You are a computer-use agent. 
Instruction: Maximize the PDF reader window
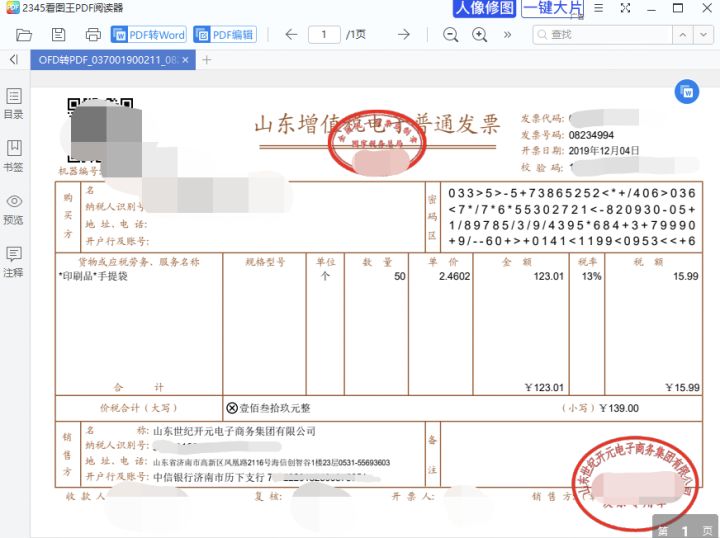pyautogui.click(x=678, y=8)
